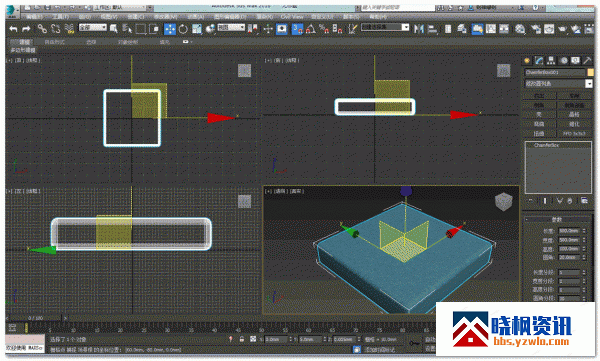
Task: Open the named selection sets dropdown
Action: coord(385,27)
